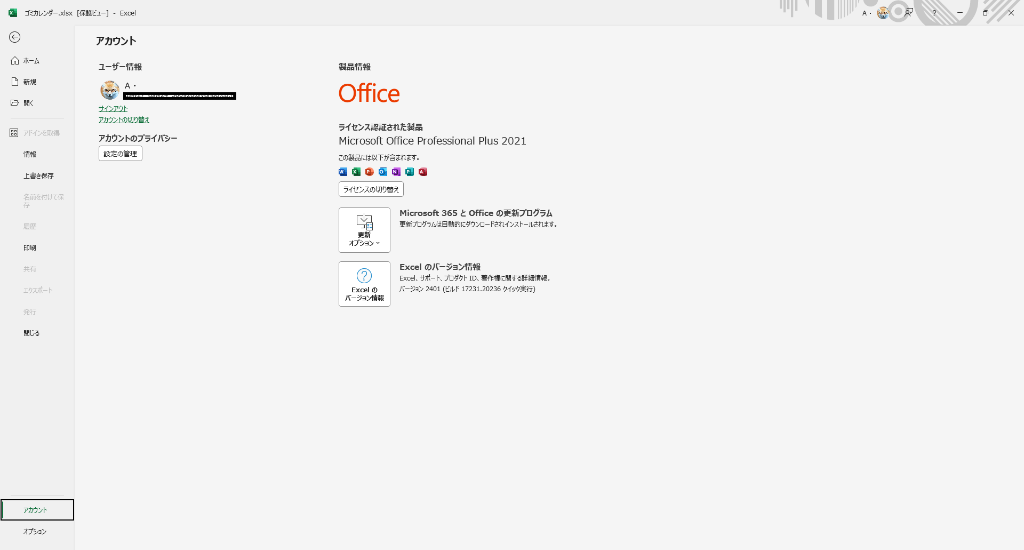Click the help question mark in the title bar
This screenshot has width=1024, height=550.
(934, 12)
